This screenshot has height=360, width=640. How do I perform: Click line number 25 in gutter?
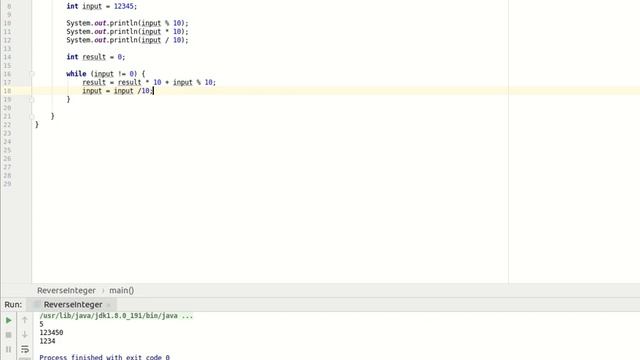(7, 150)
